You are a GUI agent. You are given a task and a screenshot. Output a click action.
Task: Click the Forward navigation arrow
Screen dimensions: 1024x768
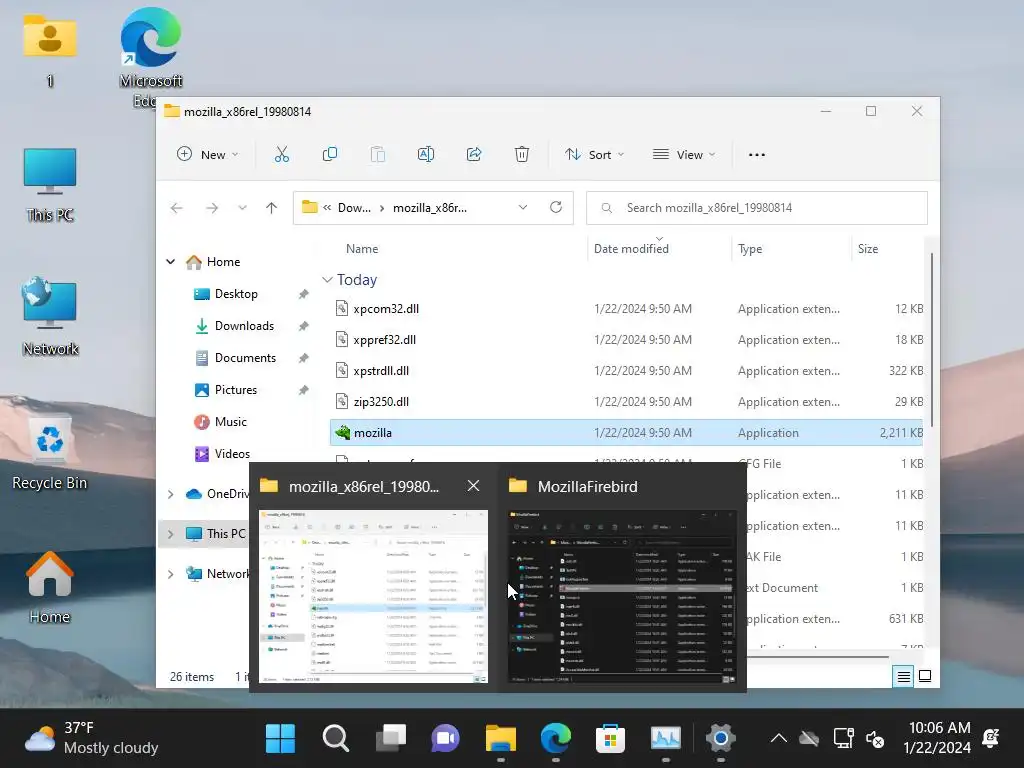click(x=212, y=208)
